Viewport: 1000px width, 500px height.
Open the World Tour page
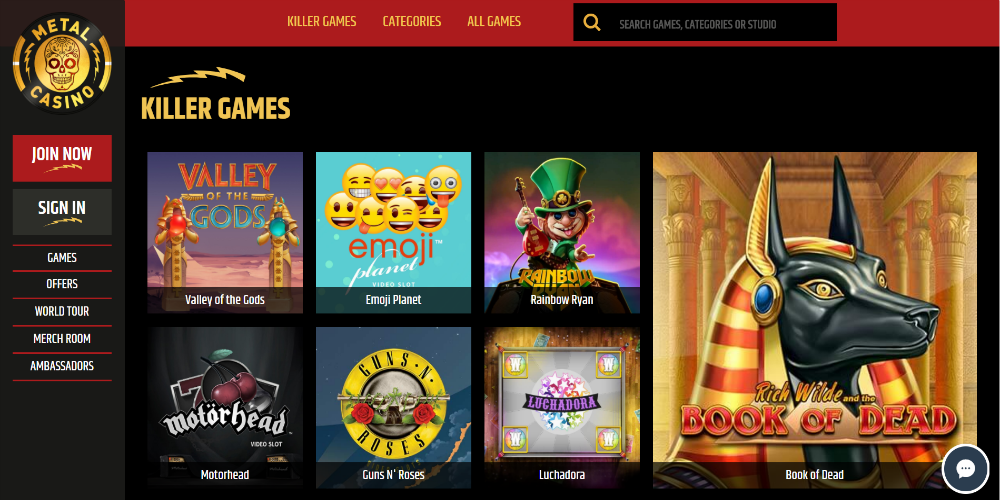(x=62, y=312)
